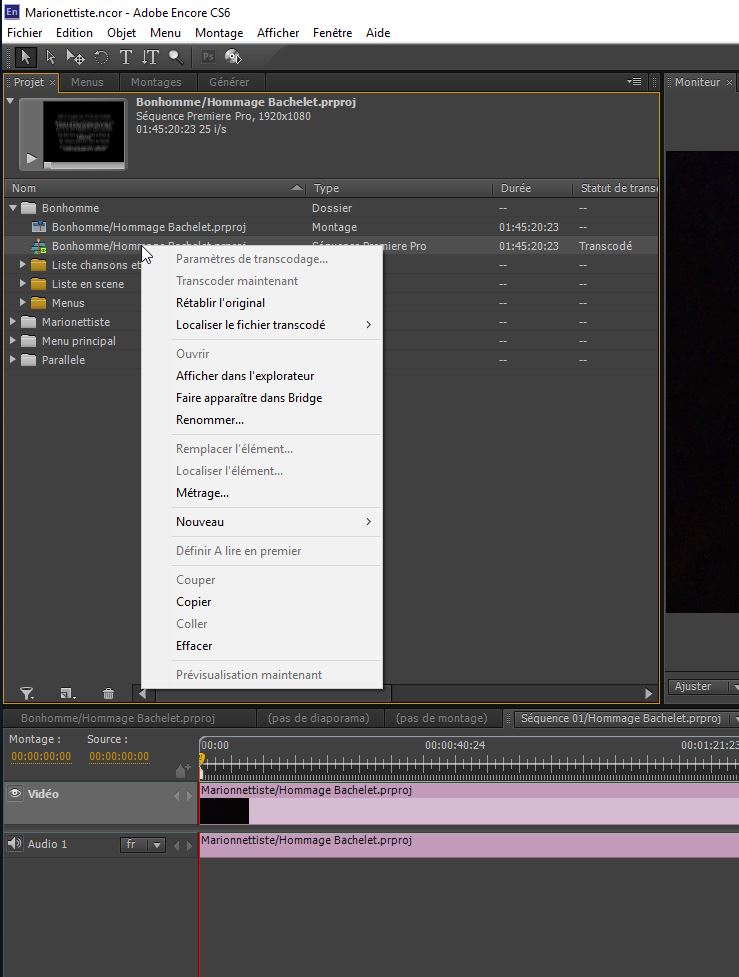This screenshot has height=977, width=739.
Task: Click the preview thumbnail play button
Action: tap(31, 158)
